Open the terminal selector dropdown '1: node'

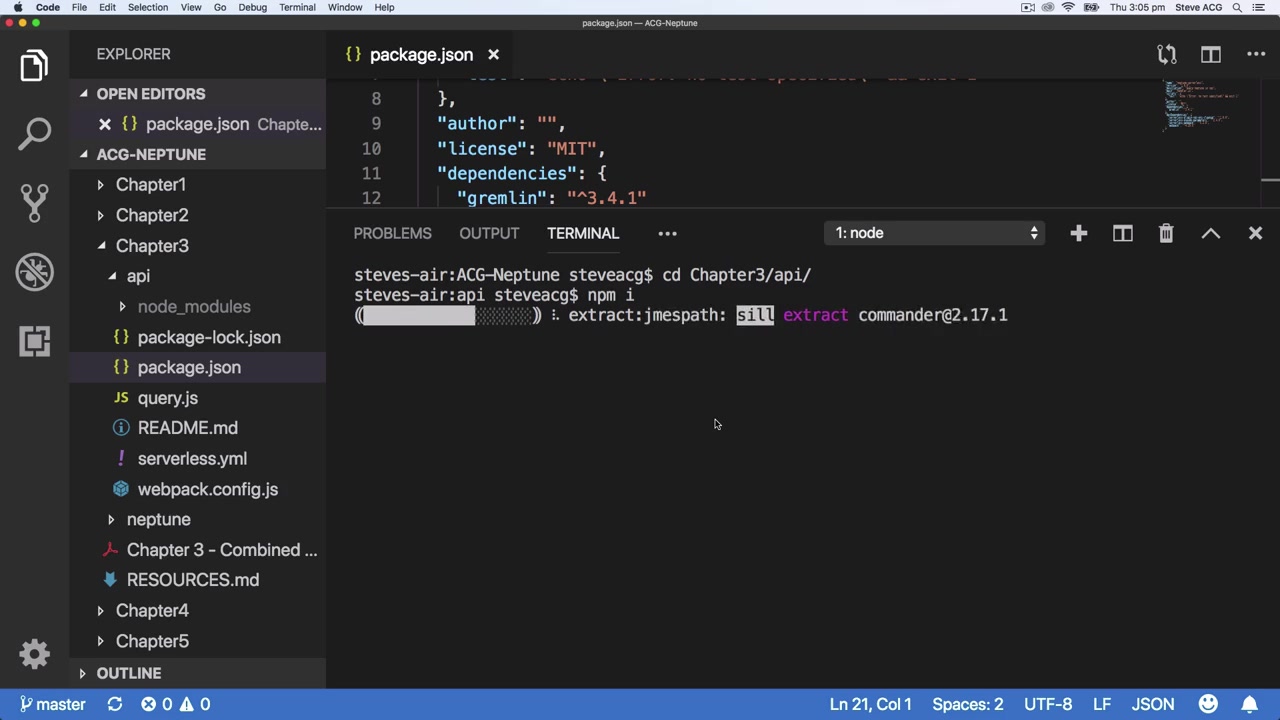coord(936,233)
